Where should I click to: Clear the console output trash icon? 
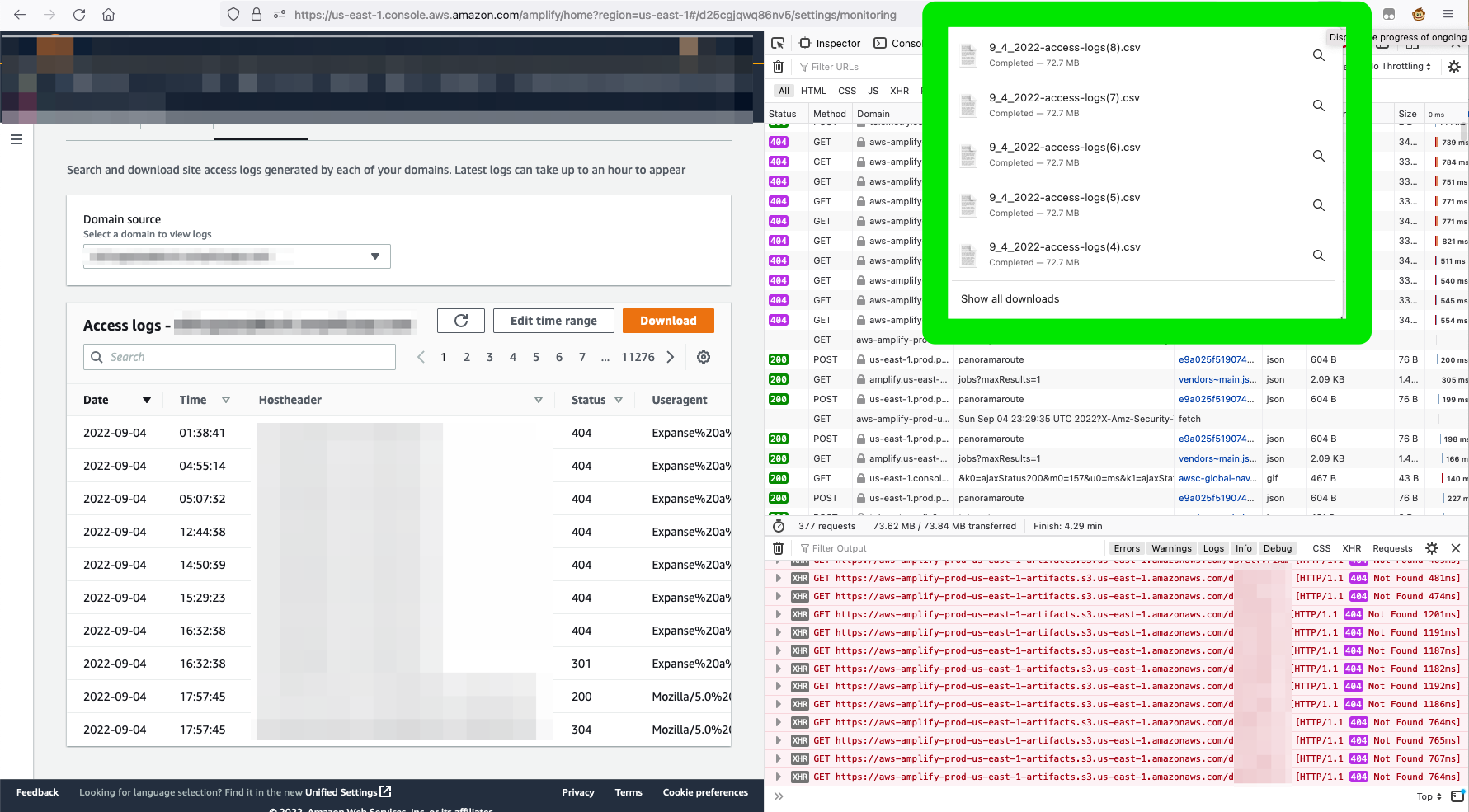click(x=778, y=548)
